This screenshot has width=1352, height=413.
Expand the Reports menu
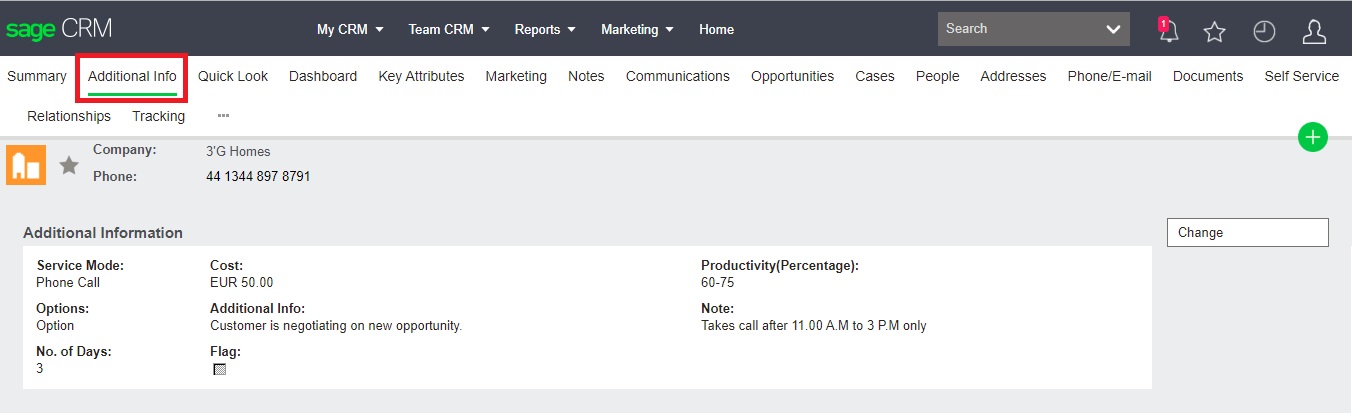pos(545,29)
